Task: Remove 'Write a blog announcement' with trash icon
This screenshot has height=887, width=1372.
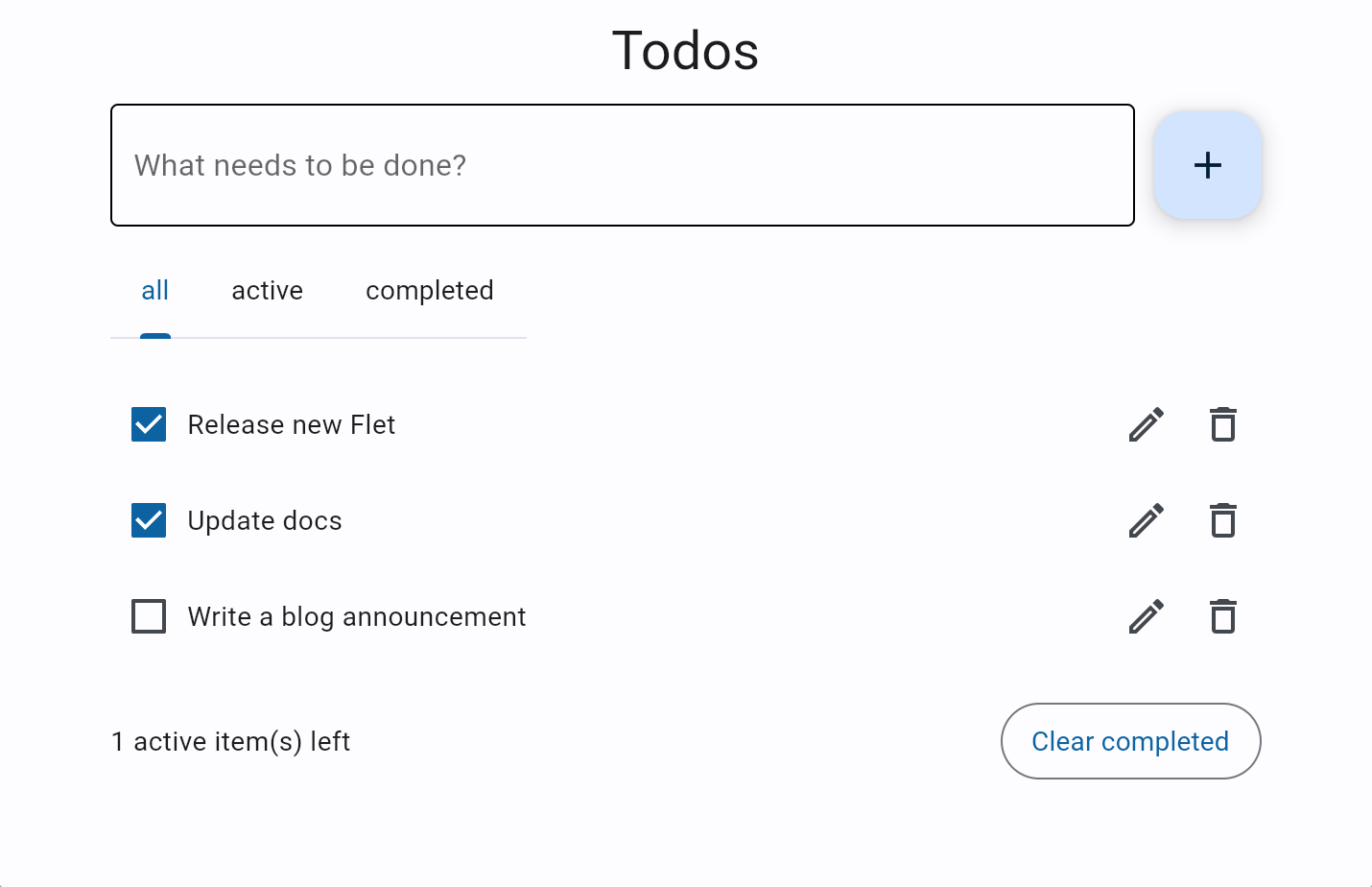Action: (1223, 616)
